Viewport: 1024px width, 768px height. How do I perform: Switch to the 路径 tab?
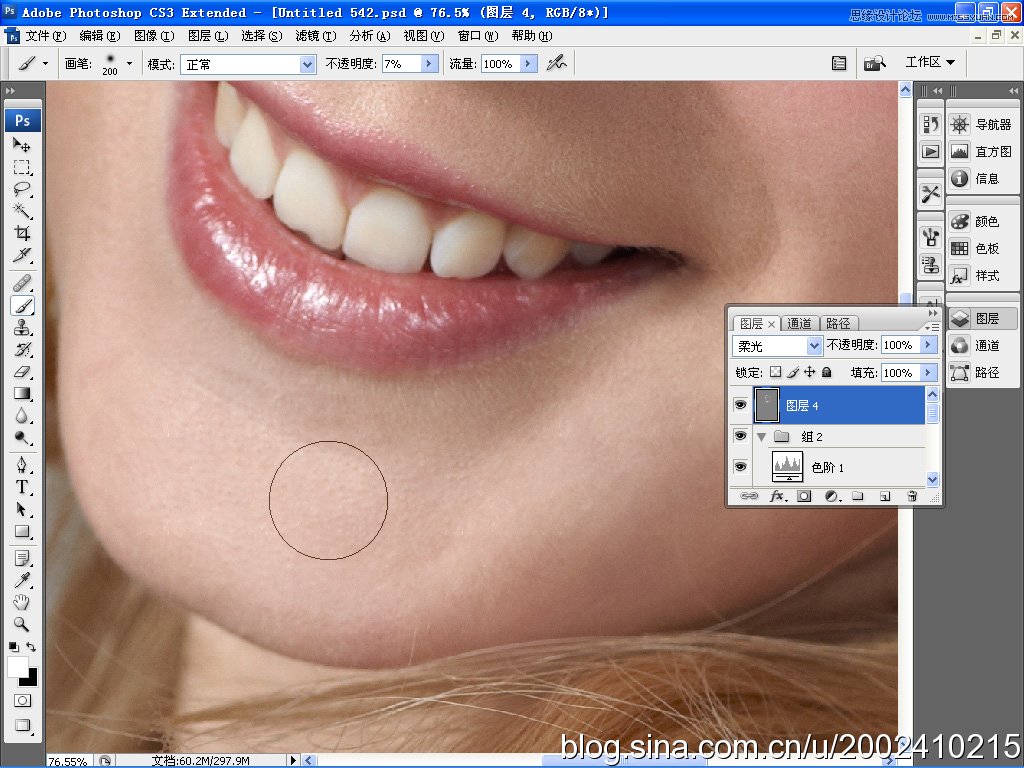[838, 323]
